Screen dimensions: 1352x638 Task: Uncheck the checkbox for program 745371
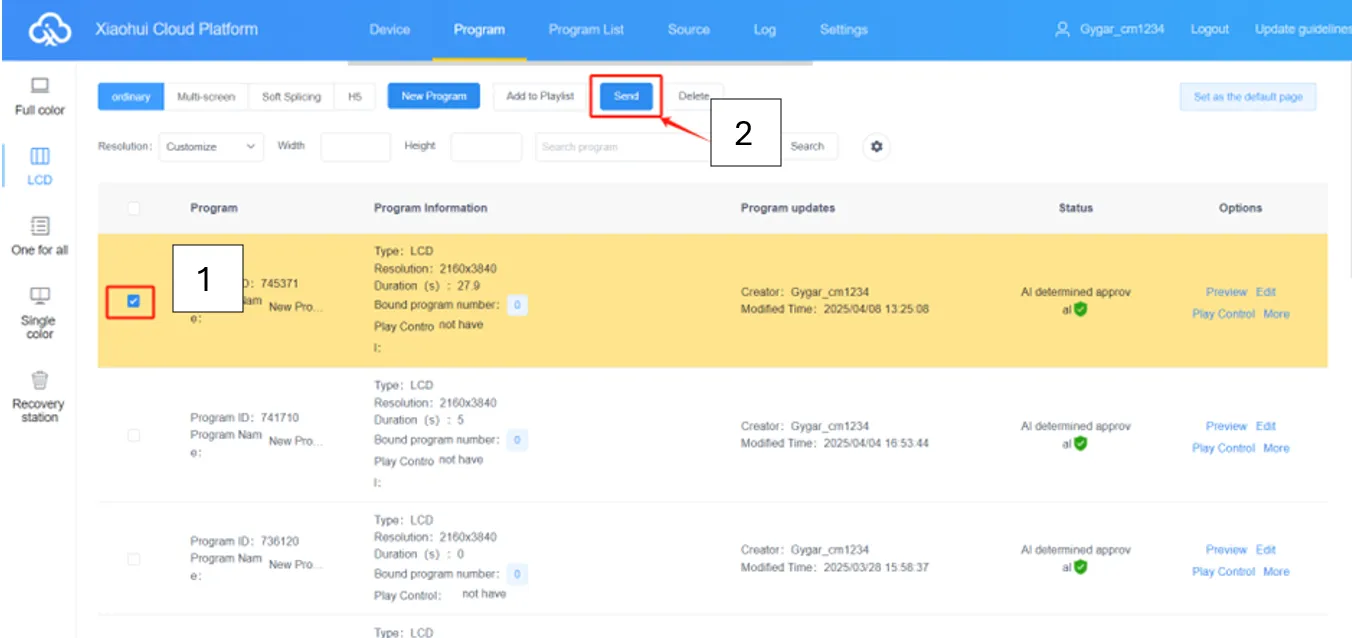pyautogui.click(x=134, y=301)
